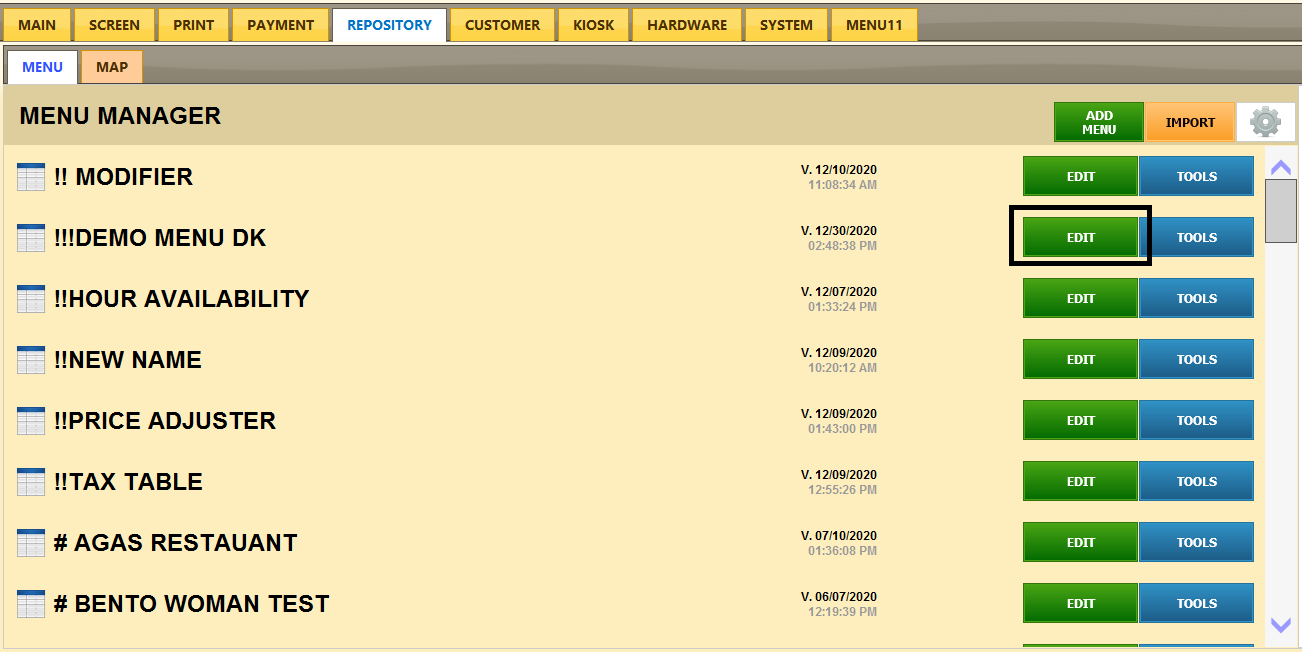
Task: Edit the !!PRICE ADJUSTER menu
Action: [x=1080, y=420]
